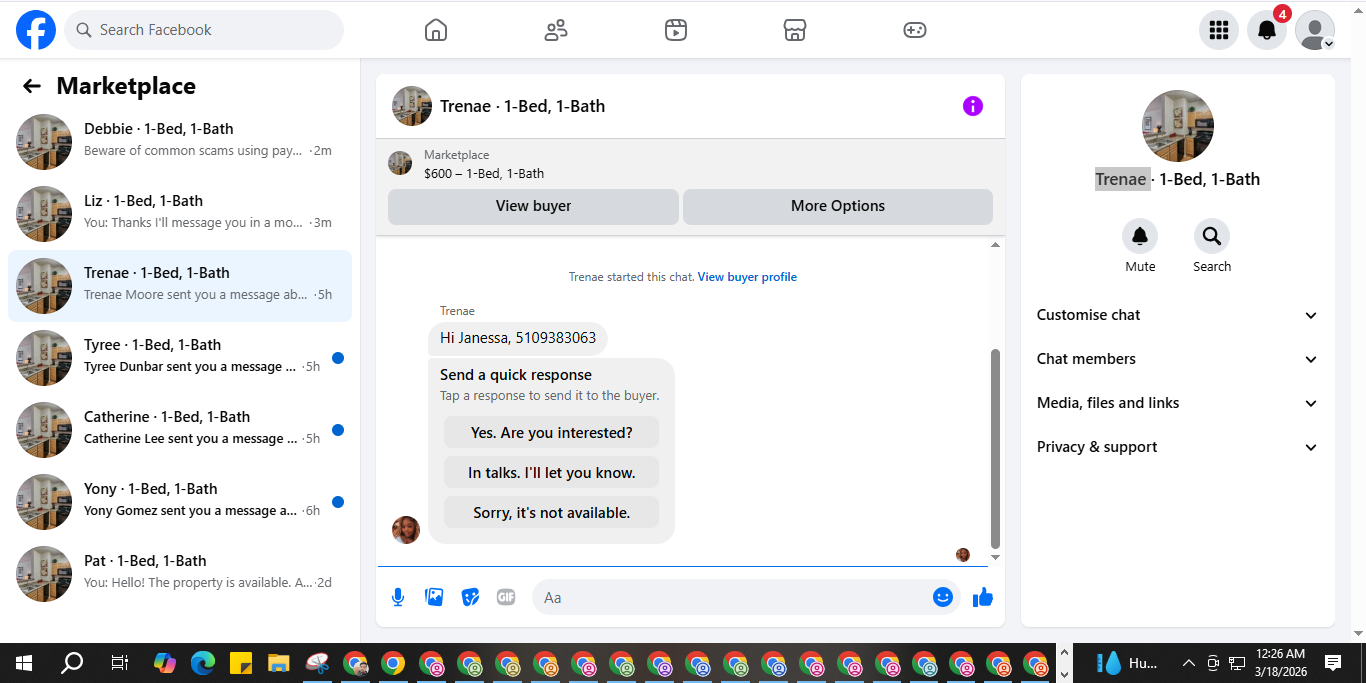The width and height of the screenshot is (1366, 683).
Task: Send a thumbs-up like
Action: click(x=983, y=597)
